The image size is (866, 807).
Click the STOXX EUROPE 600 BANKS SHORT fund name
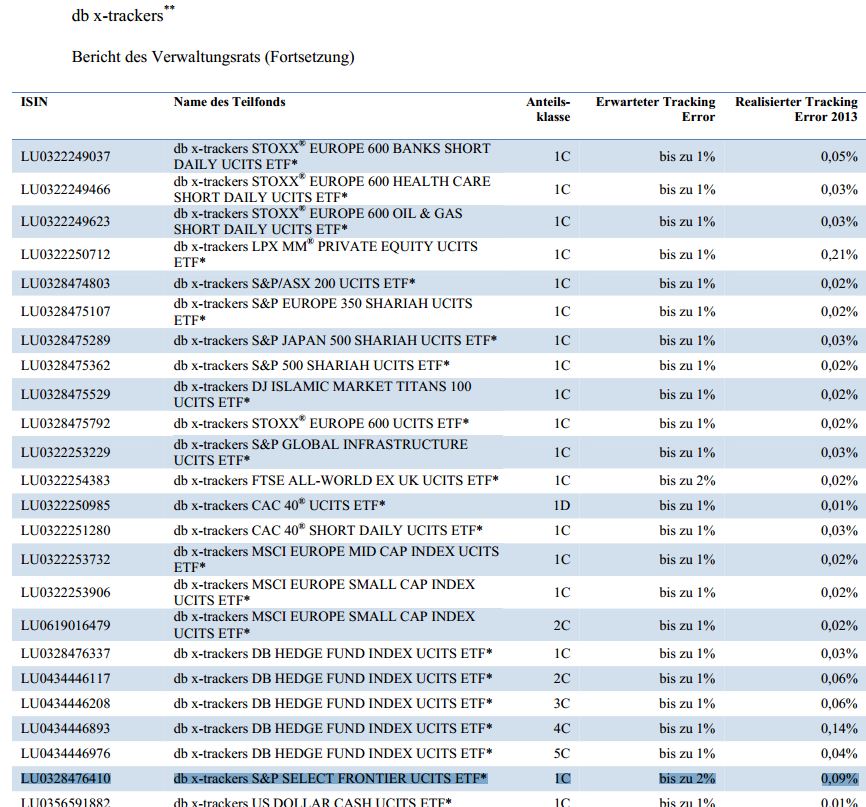point(332,156)
